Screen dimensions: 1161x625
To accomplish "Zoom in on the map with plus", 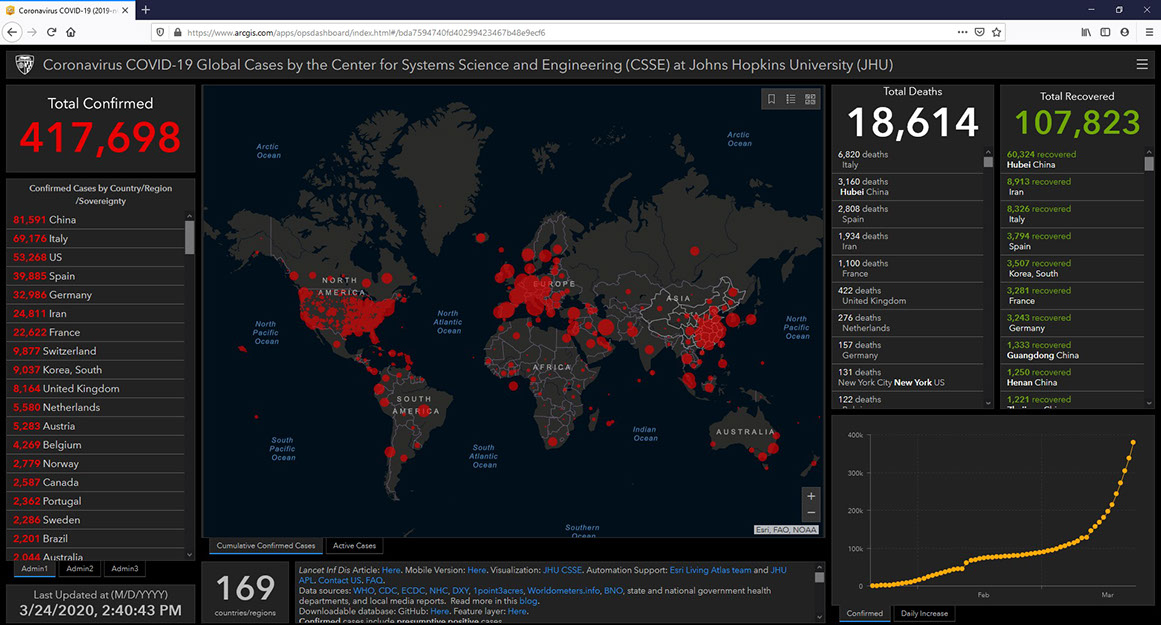I will 811,496.
